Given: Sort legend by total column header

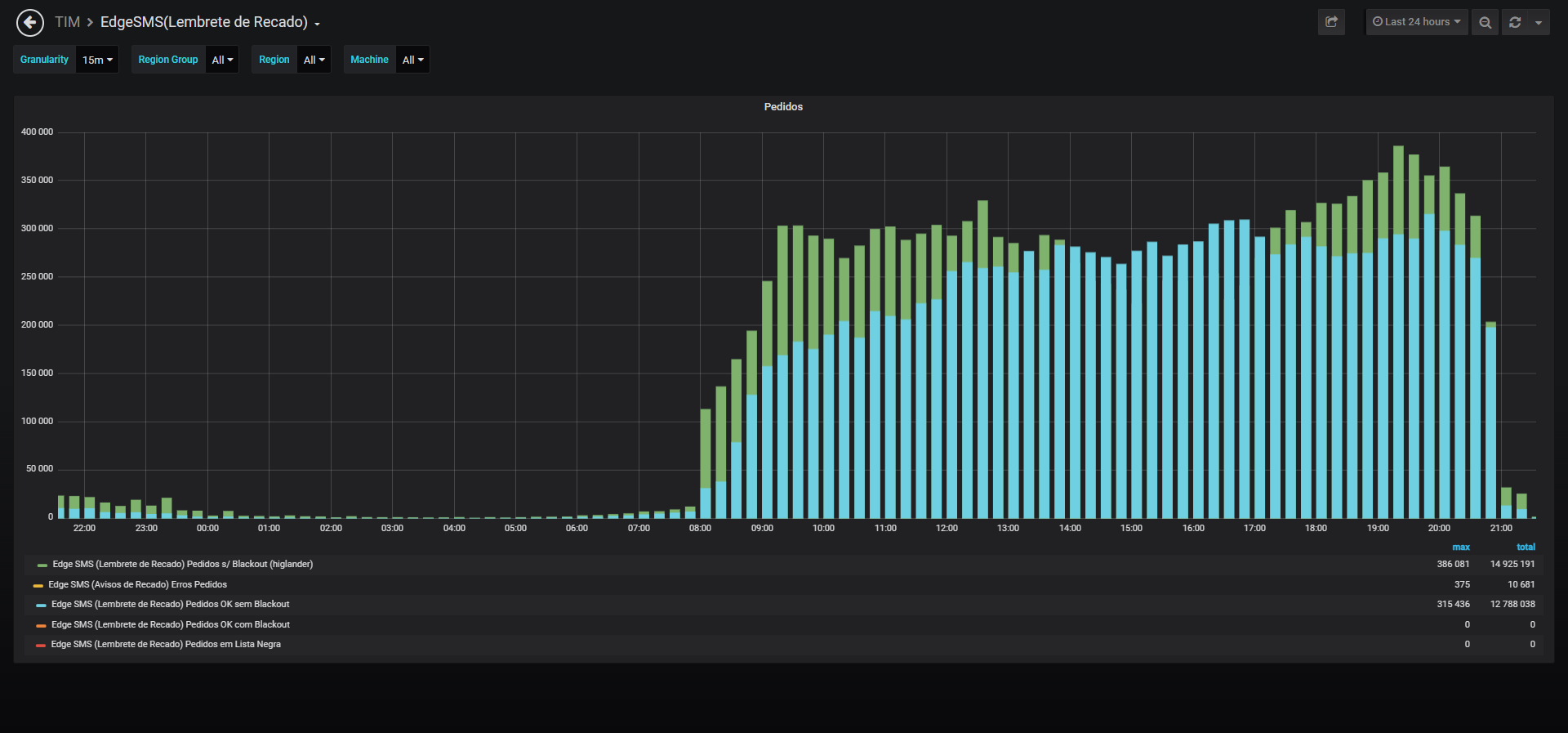Looking at the screenshot, I should 1526,547.
